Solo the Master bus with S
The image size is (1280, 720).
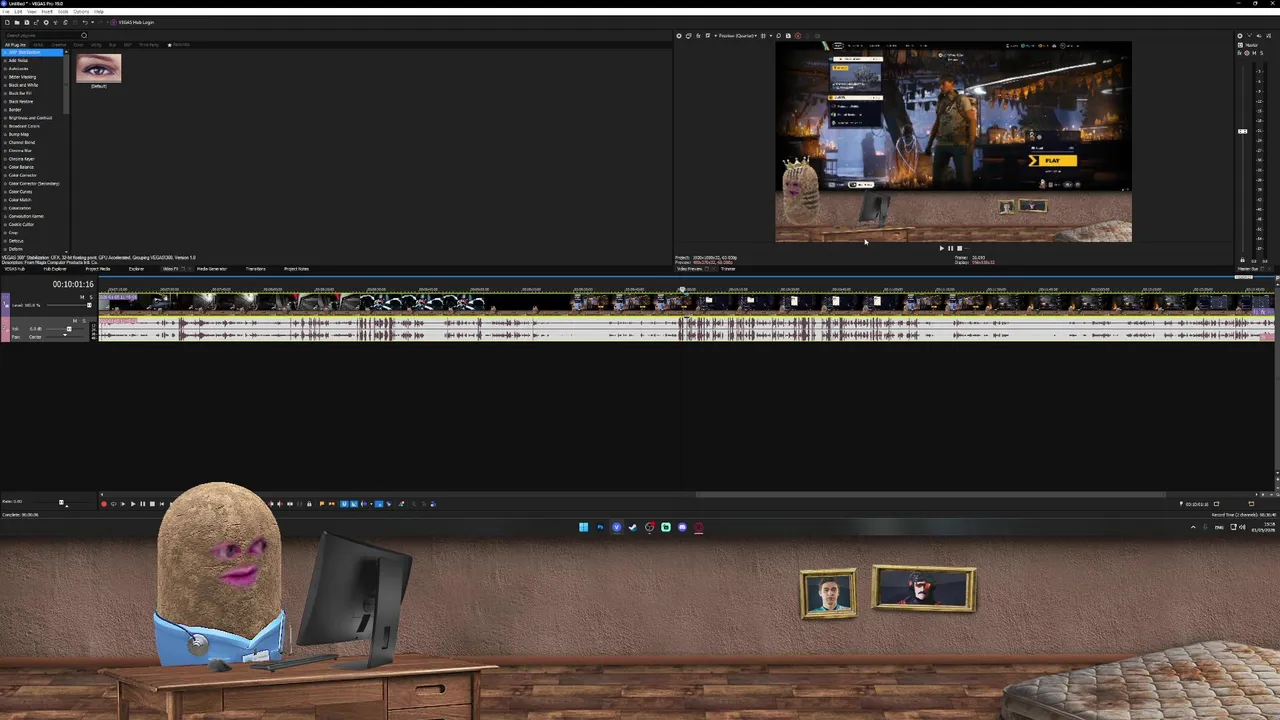tap(1262, 53)
